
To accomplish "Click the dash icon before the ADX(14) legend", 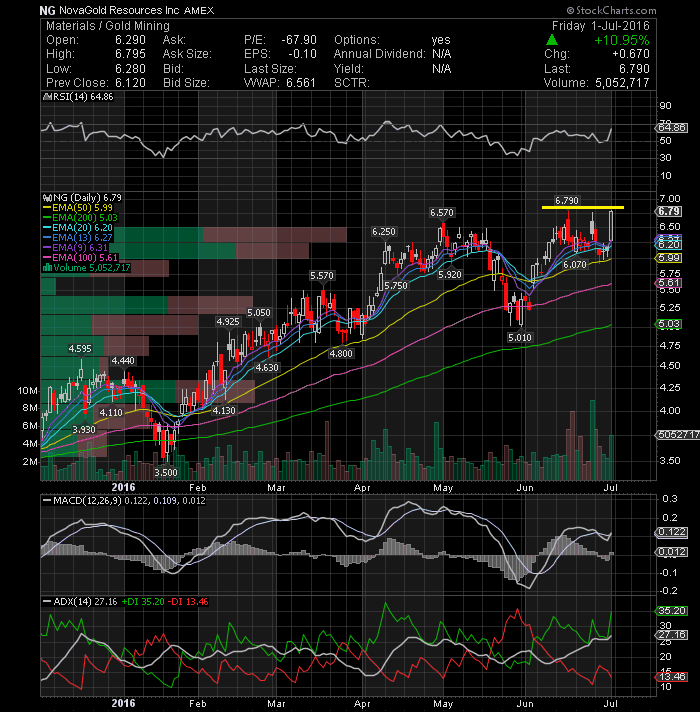I will [47, 602].
